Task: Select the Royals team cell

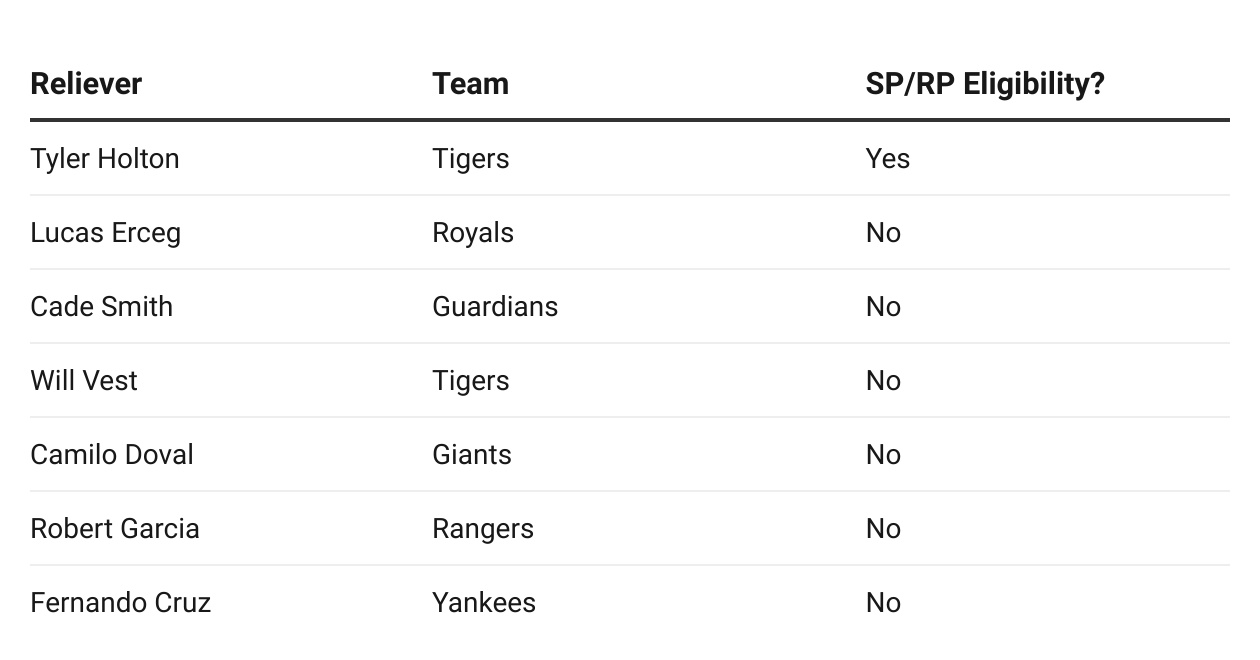Action: click(x=472, y=233)
